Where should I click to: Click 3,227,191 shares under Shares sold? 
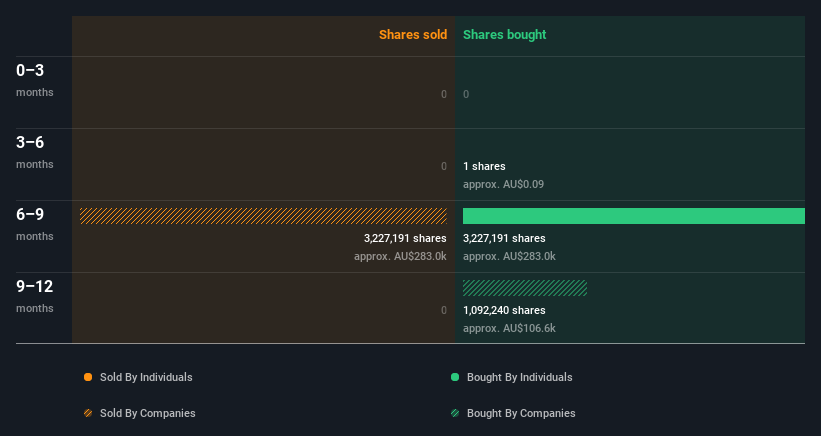(405, 238)
